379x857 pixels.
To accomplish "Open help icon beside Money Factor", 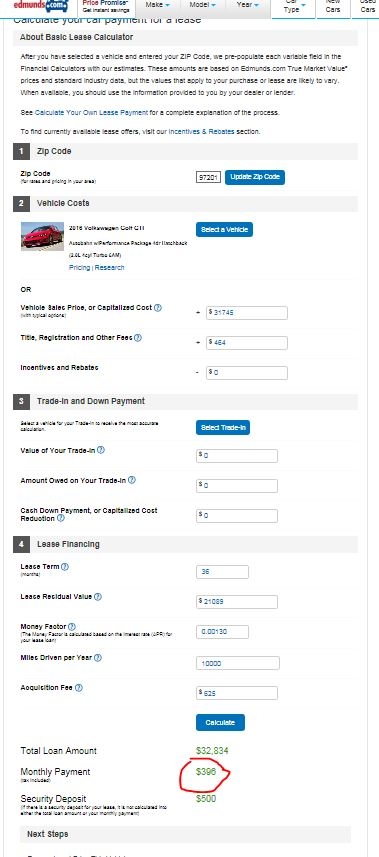I will 72,626.
